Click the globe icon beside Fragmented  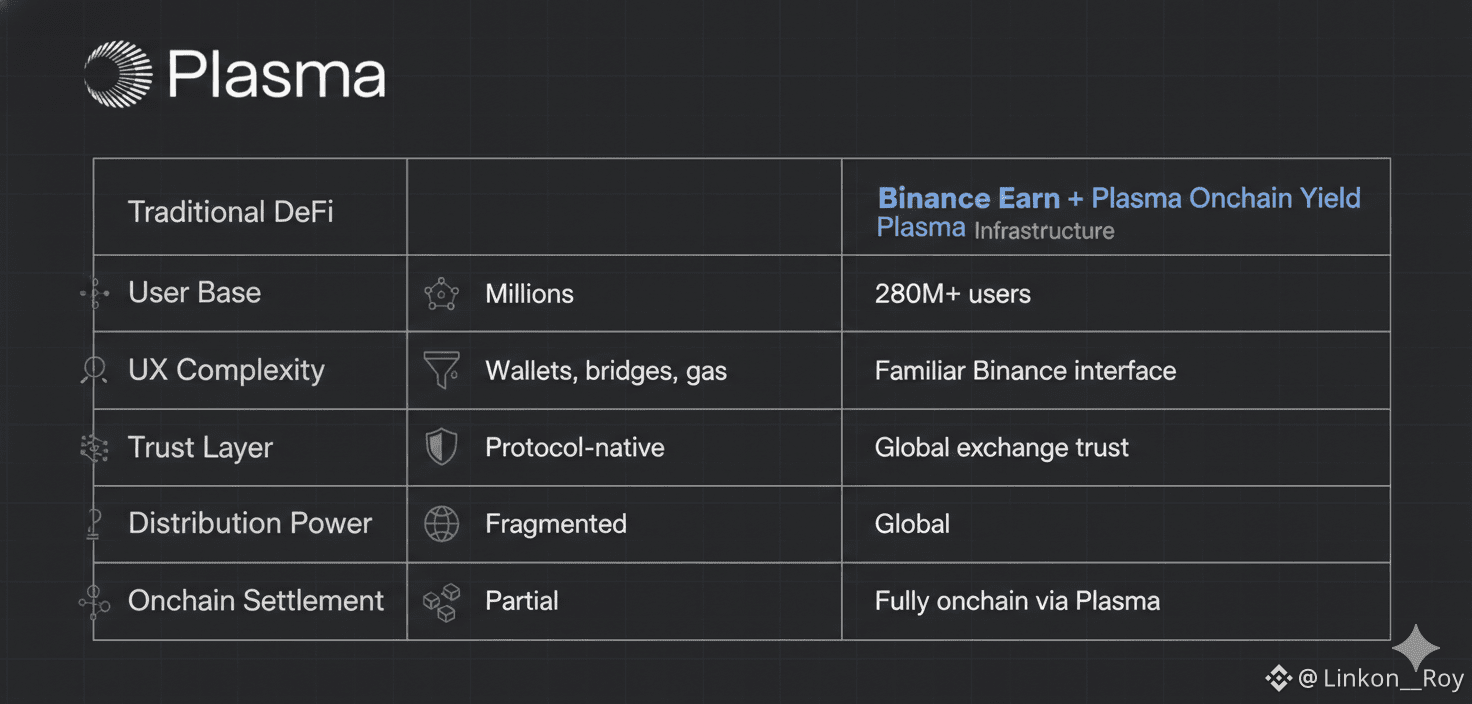[441, 524]
